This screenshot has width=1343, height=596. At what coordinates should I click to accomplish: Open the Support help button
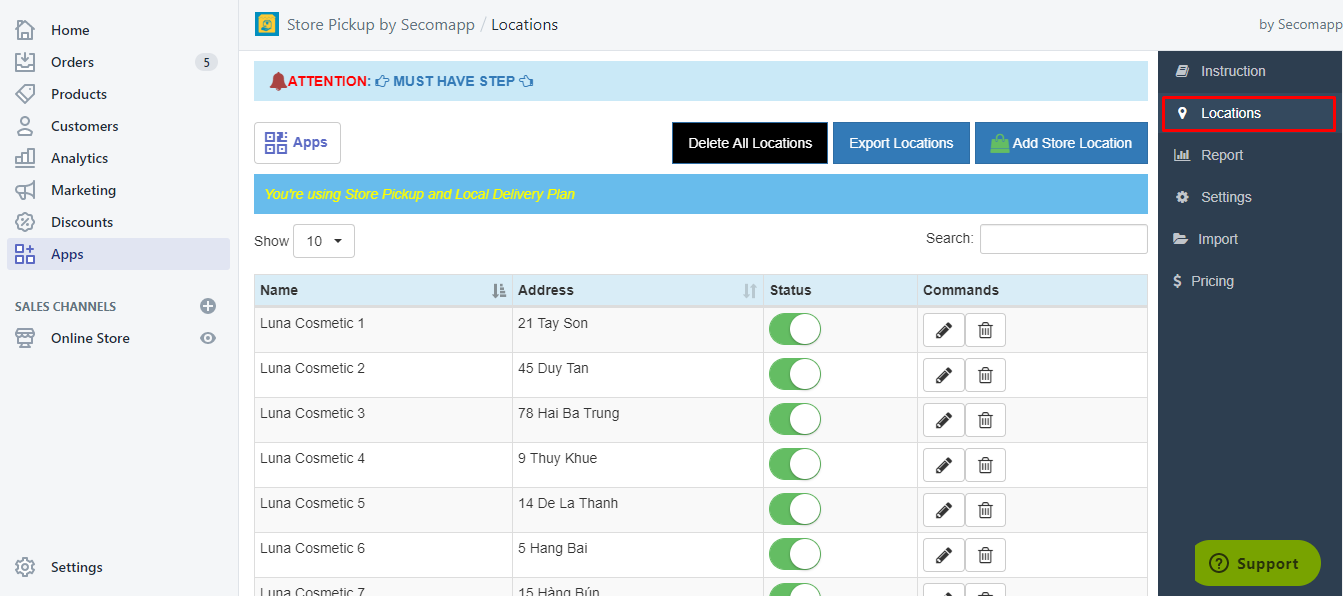tap(1257, 563)
